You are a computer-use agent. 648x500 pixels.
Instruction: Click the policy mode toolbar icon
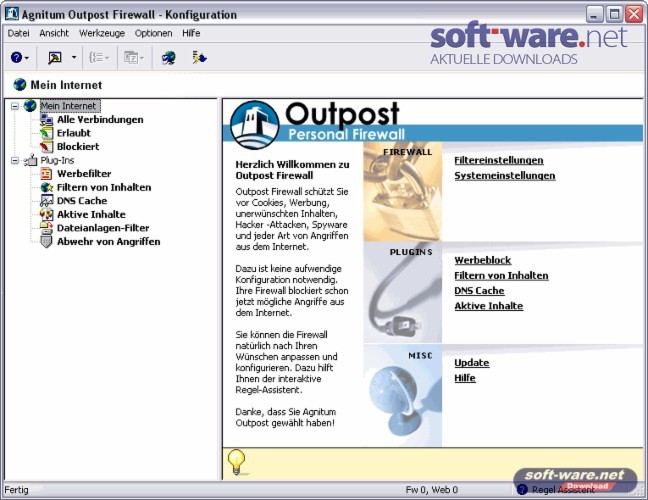(x=55, y=57)
